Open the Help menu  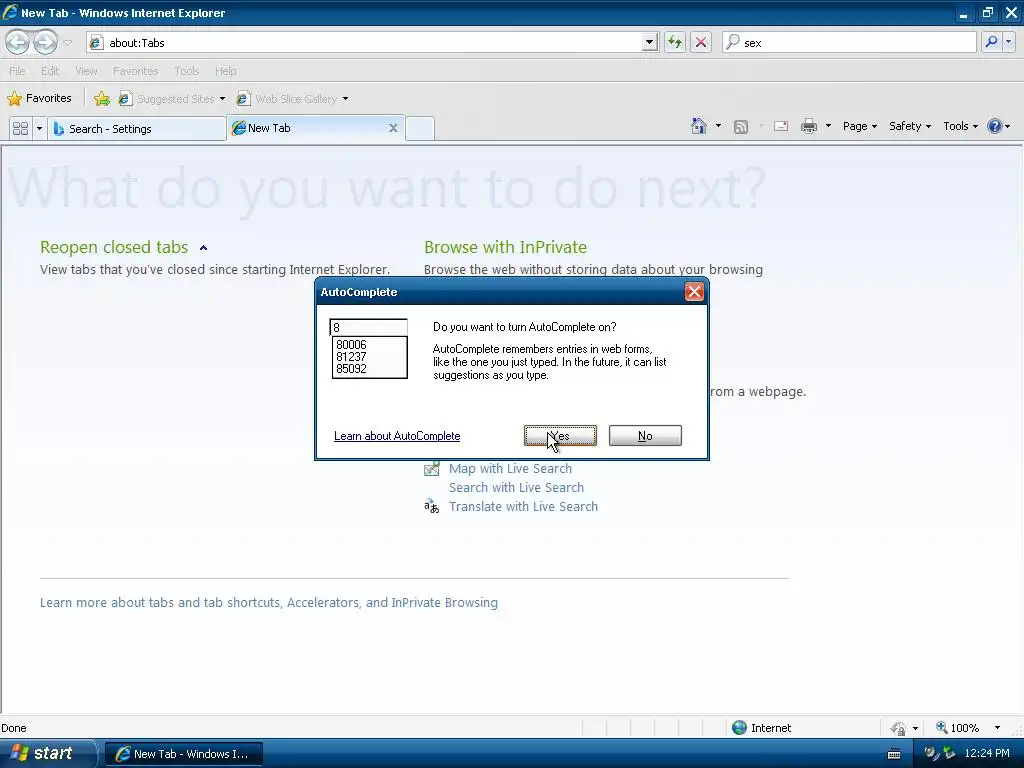(225, 71)
